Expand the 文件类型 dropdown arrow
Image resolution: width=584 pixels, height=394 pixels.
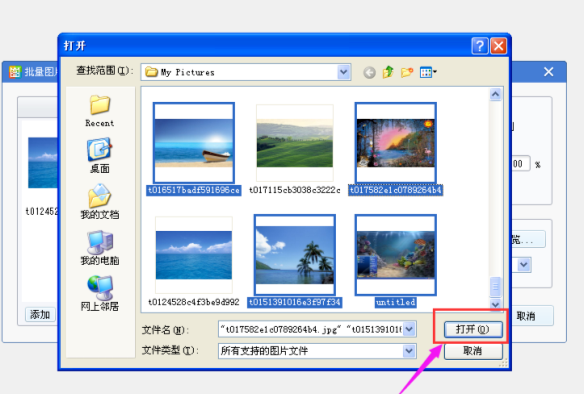point(409,350)
